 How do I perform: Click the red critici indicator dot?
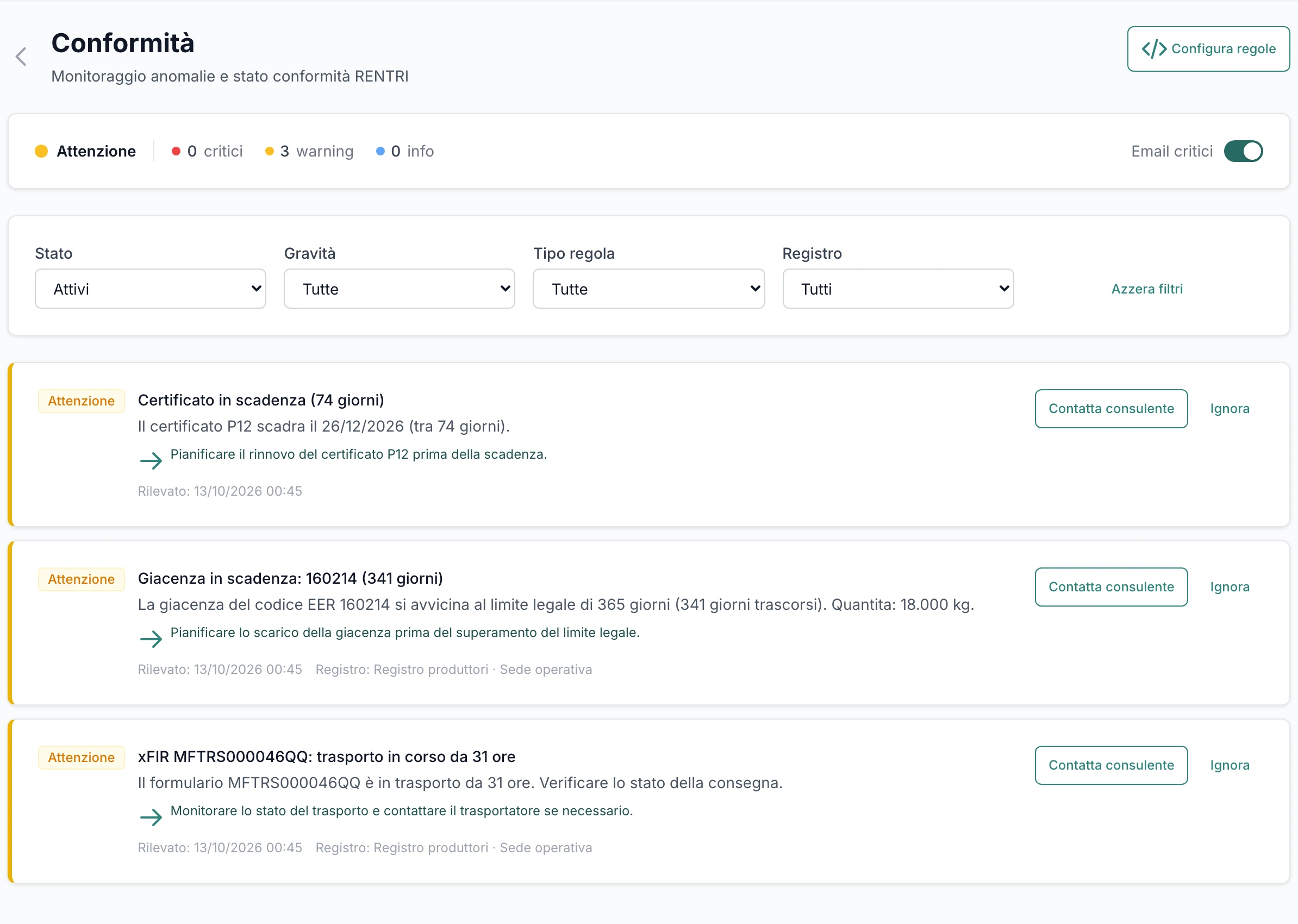point(176,151)
